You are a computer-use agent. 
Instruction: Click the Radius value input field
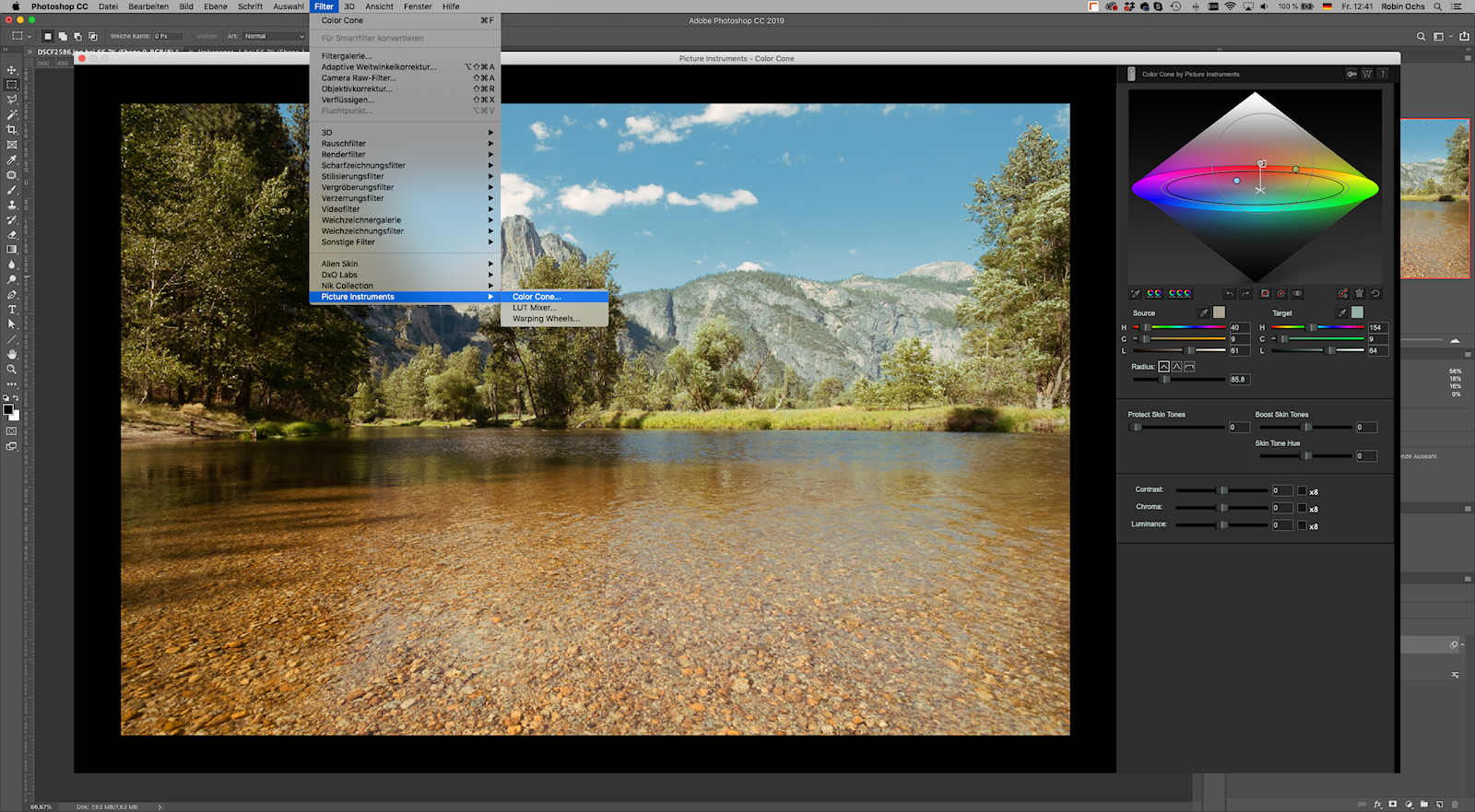pyautogui.click(x=1238, y=379)
